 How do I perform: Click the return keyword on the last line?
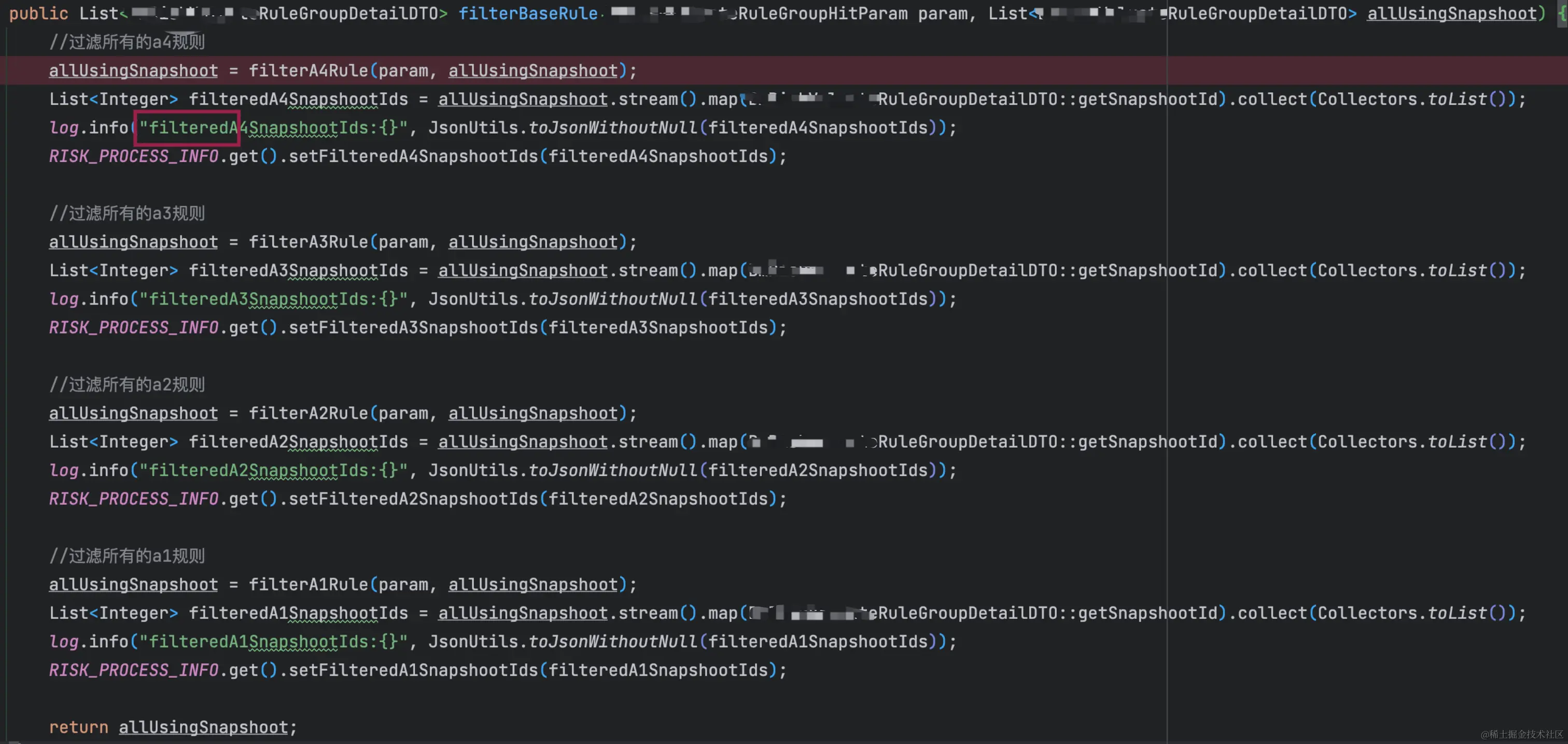point(78,727)
